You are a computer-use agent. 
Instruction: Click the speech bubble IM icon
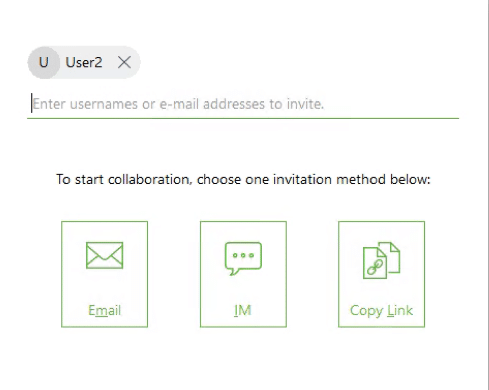pyautogui.click(x=243, y=259)
